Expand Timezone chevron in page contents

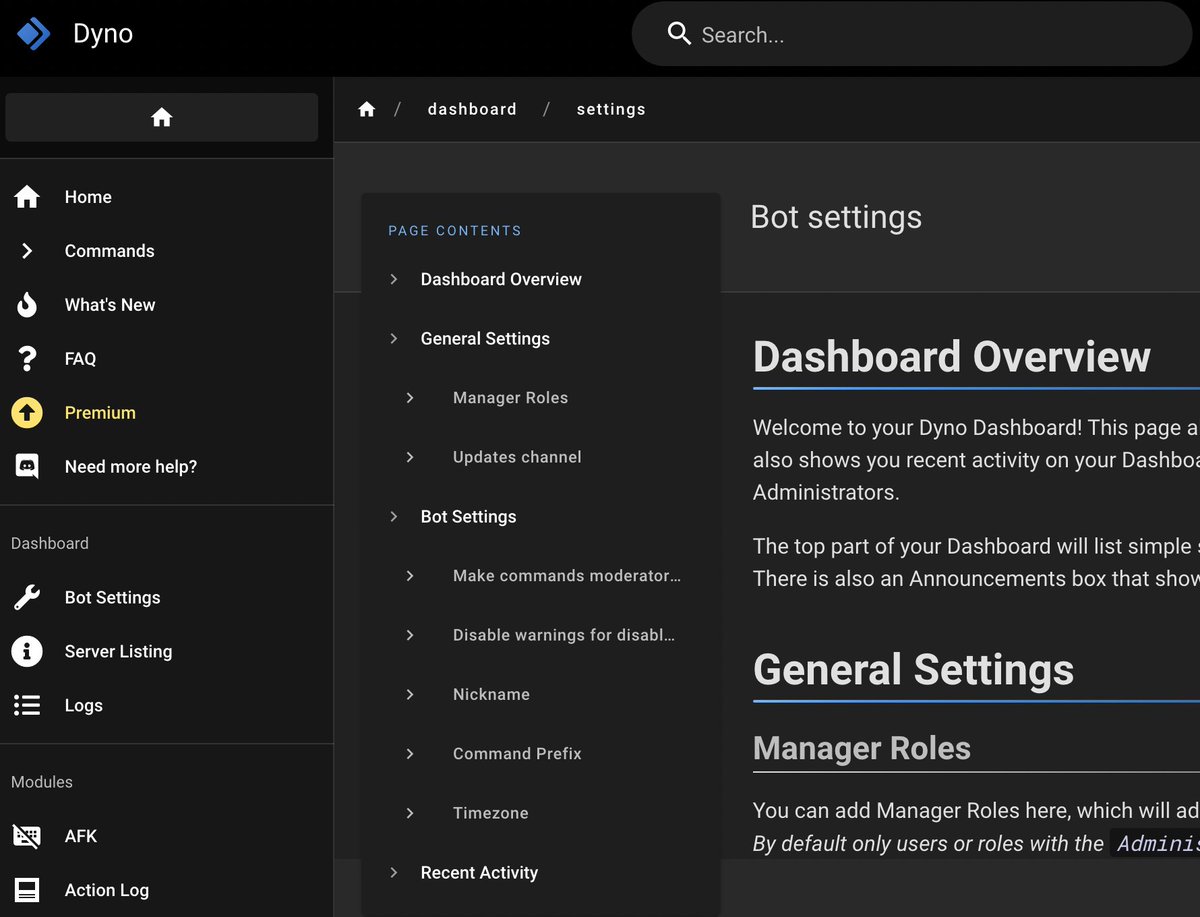pyautogui.click(x=410, y=813)
